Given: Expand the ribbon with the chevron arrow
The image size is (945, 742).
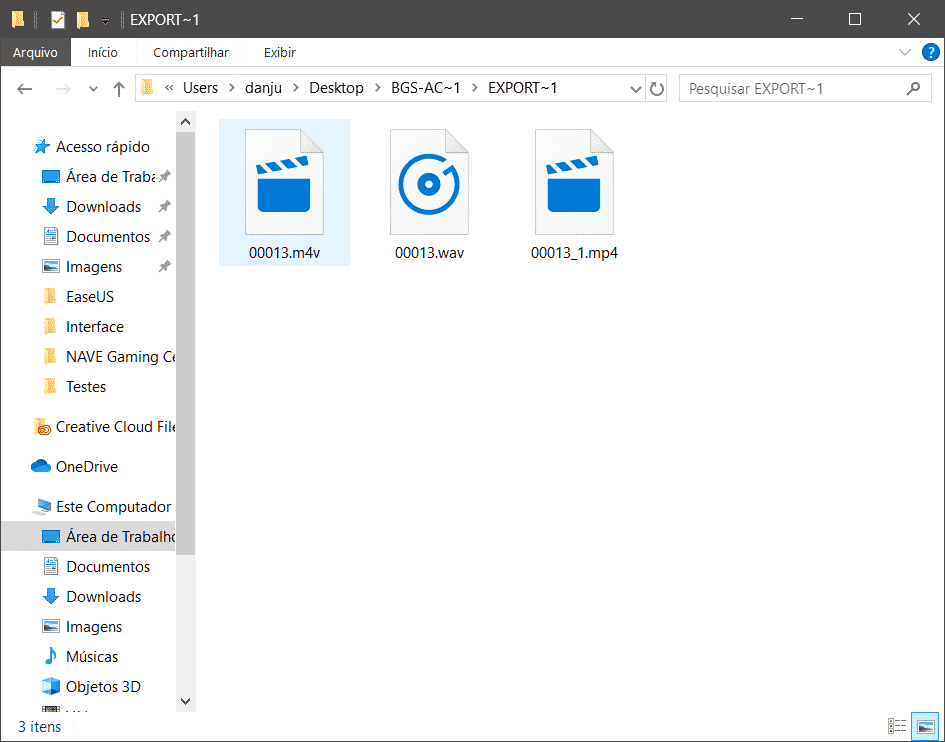Looking at the screenshot, I should [904, 52].
